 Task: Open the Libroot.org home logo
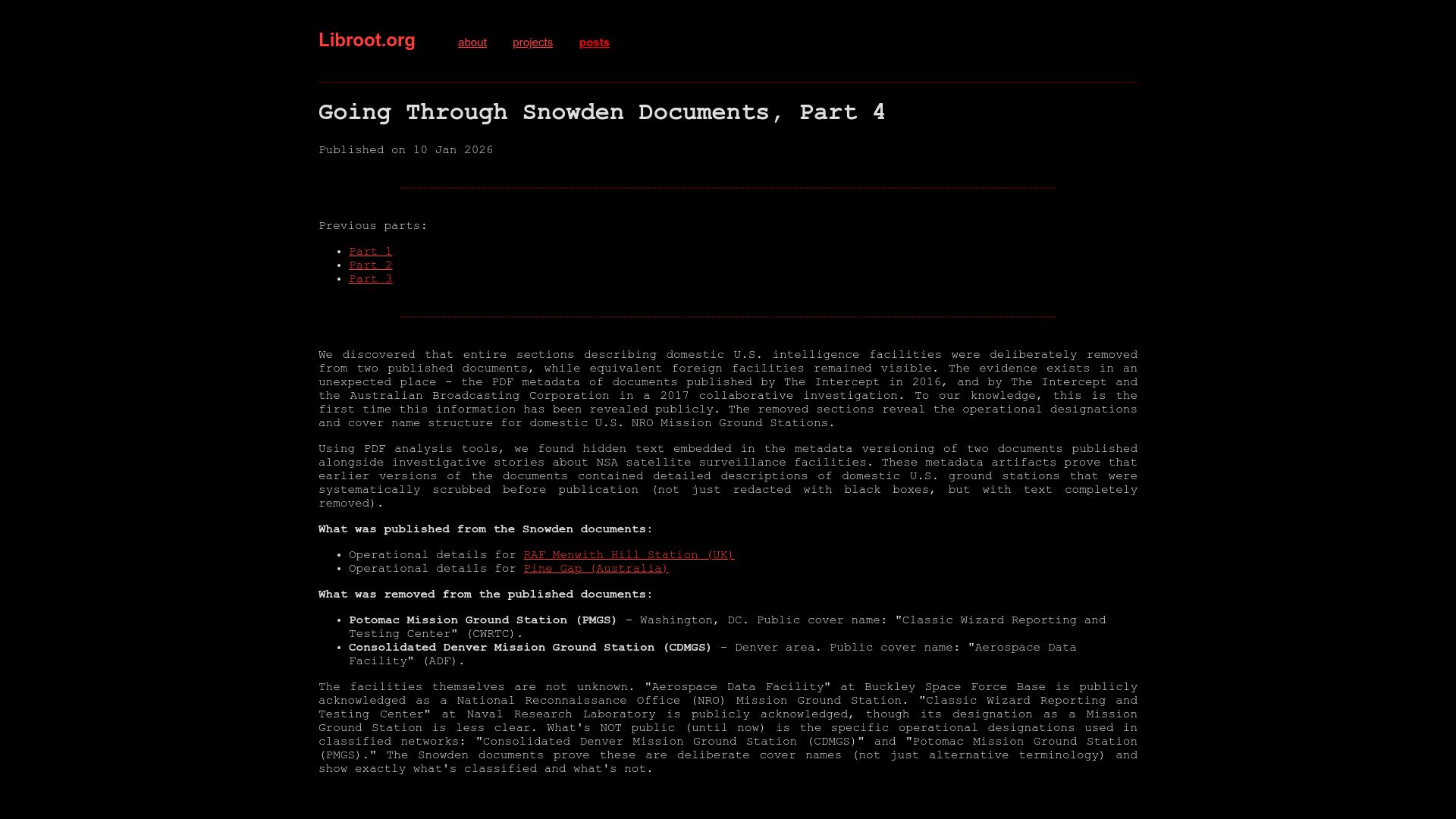coord(366,40)
